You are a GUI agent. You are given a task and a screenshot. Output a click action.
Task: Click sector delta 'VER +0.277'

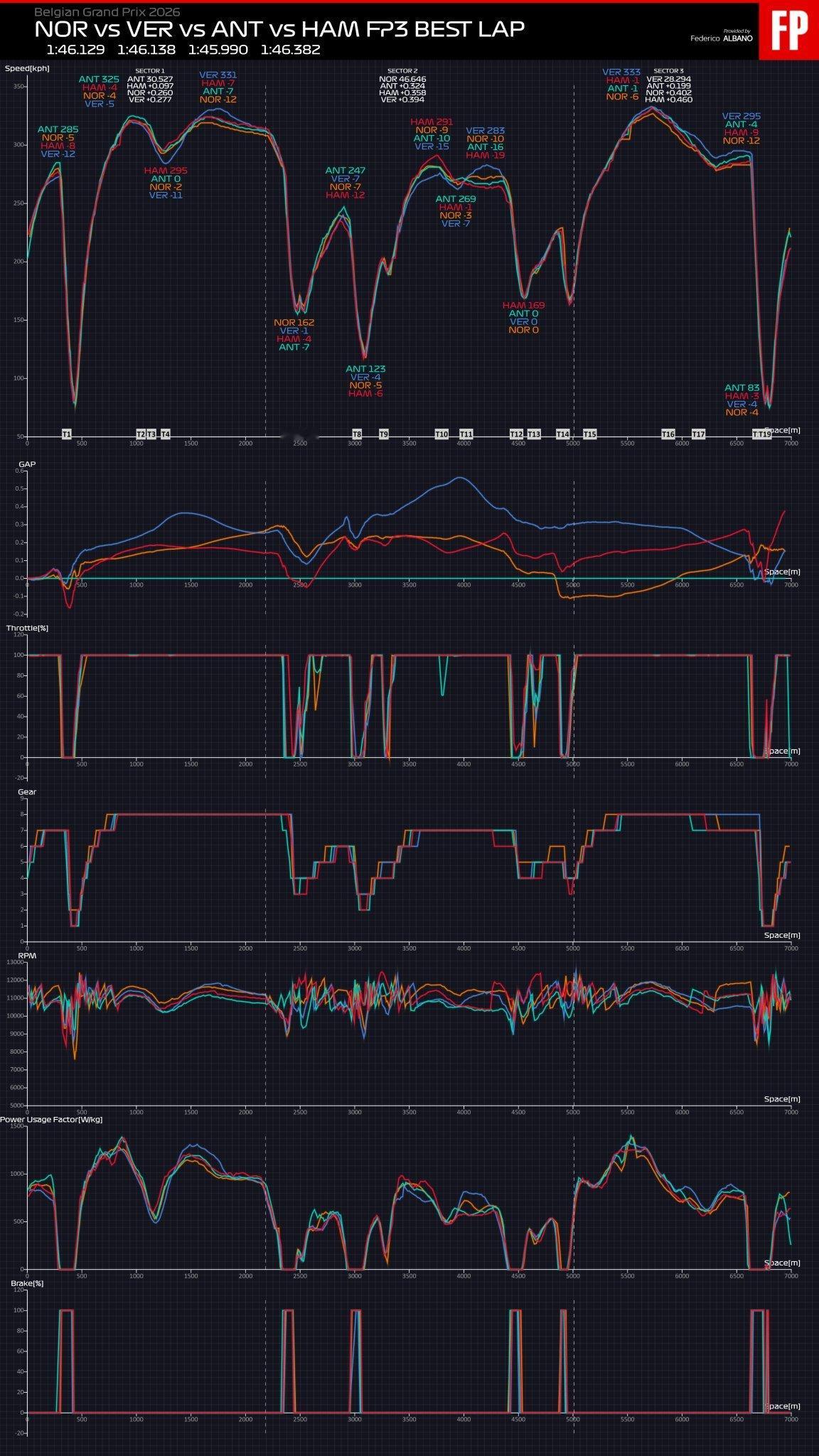(149, 100)
